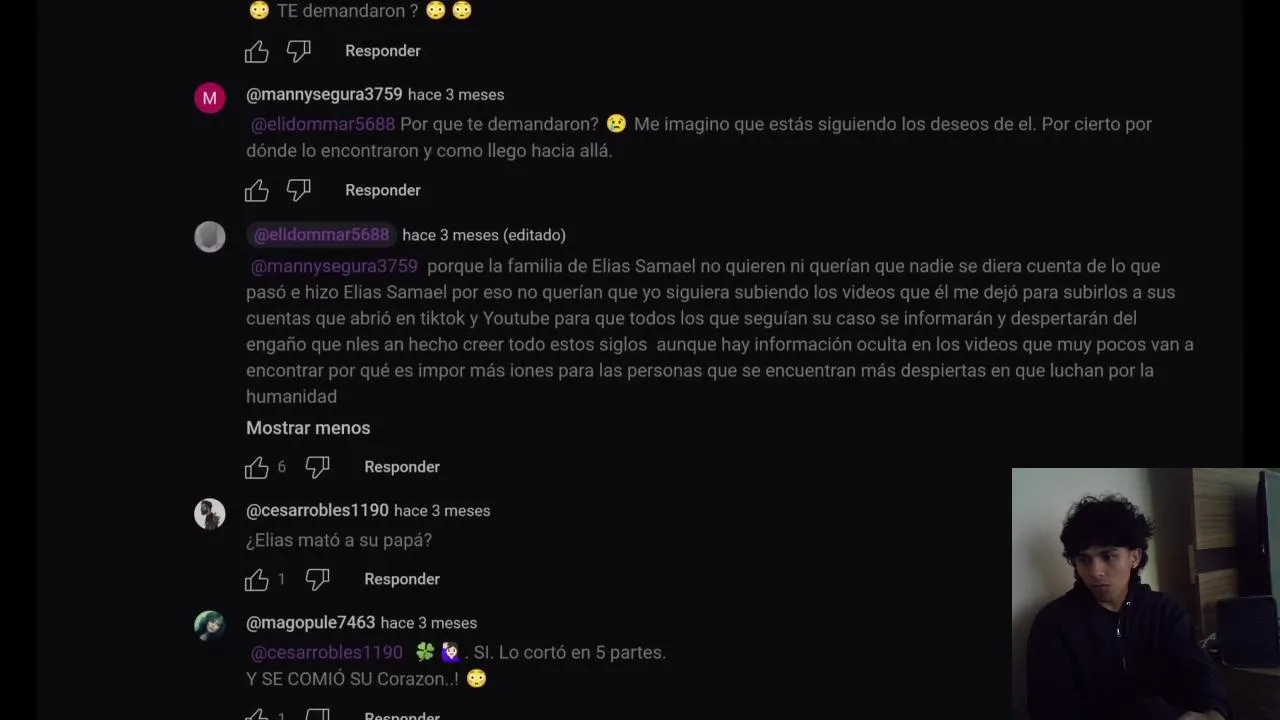
Task: Like the comment by @mannysegura3759
Action: 257,190
